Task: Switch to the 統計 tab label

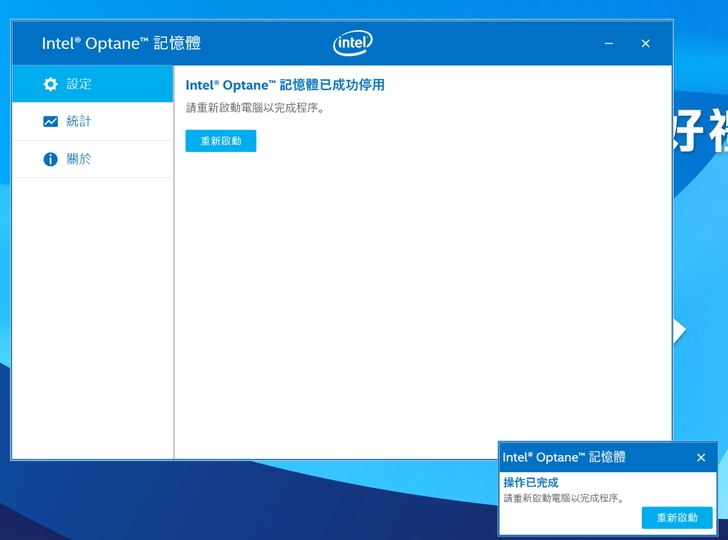Action: point(79,122)
